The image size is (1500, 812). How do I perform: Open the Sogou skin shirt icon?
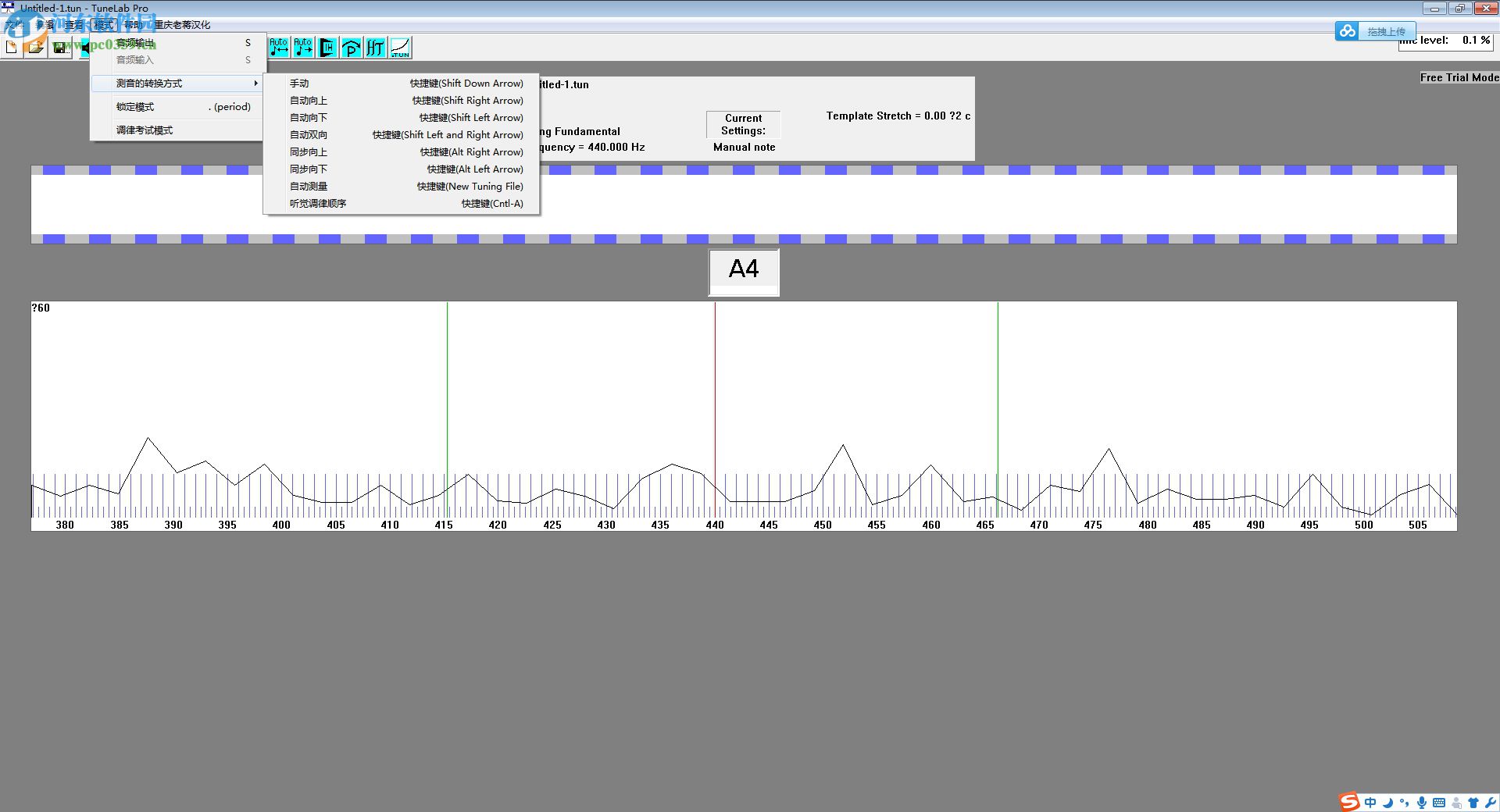click(x=1473, y=803)
